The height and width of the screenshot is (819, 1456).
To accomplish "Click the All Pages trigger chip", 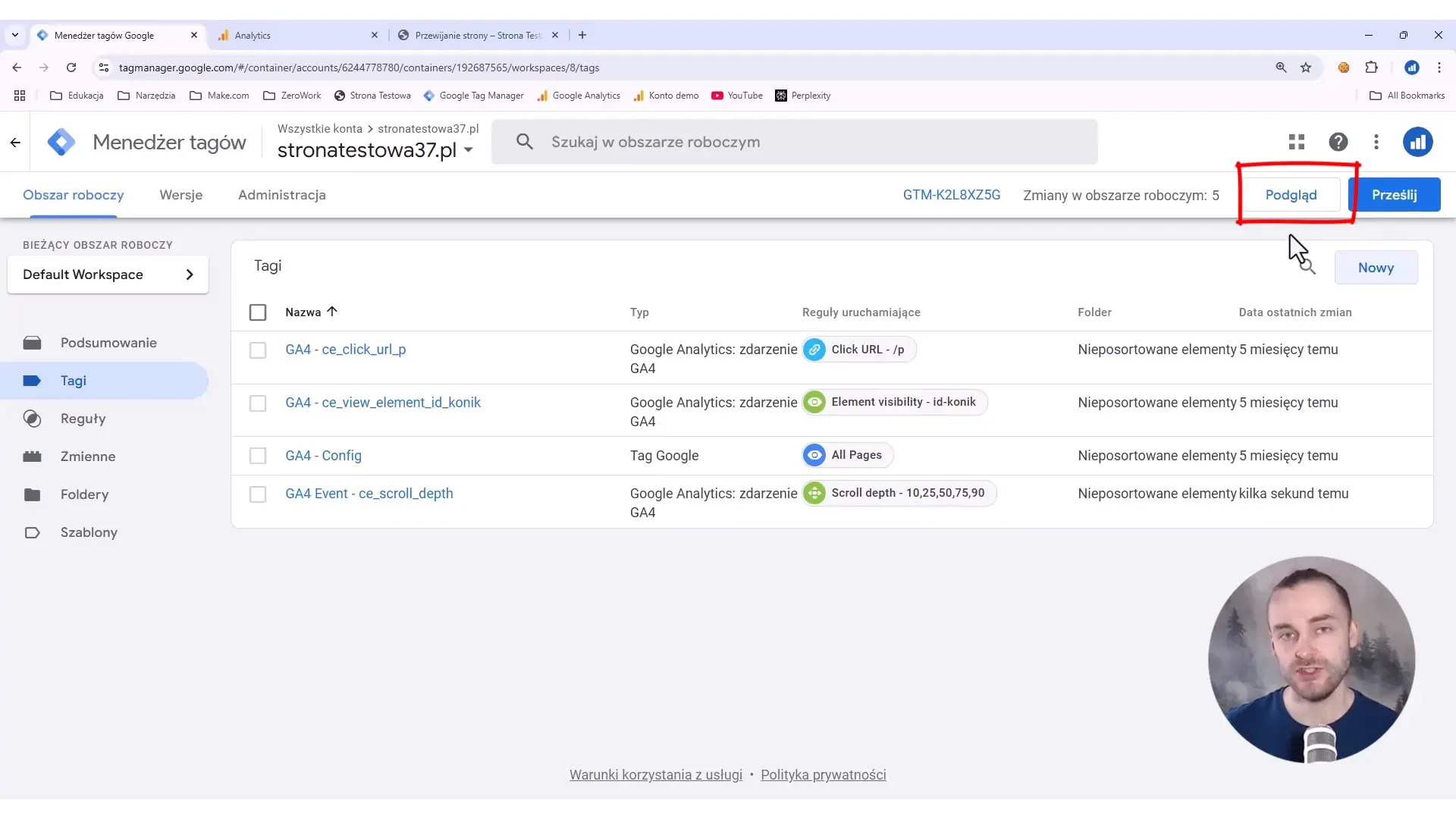I will coord(848,455).
